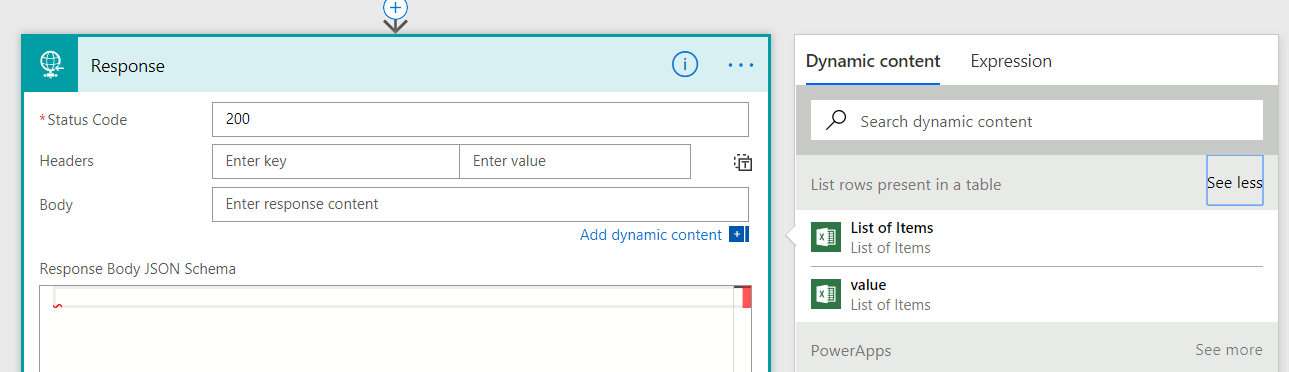The image size is (1289, 372).
Task: Click Excel icon beside value
Action: pyautogui.click(x=826, y=294)
